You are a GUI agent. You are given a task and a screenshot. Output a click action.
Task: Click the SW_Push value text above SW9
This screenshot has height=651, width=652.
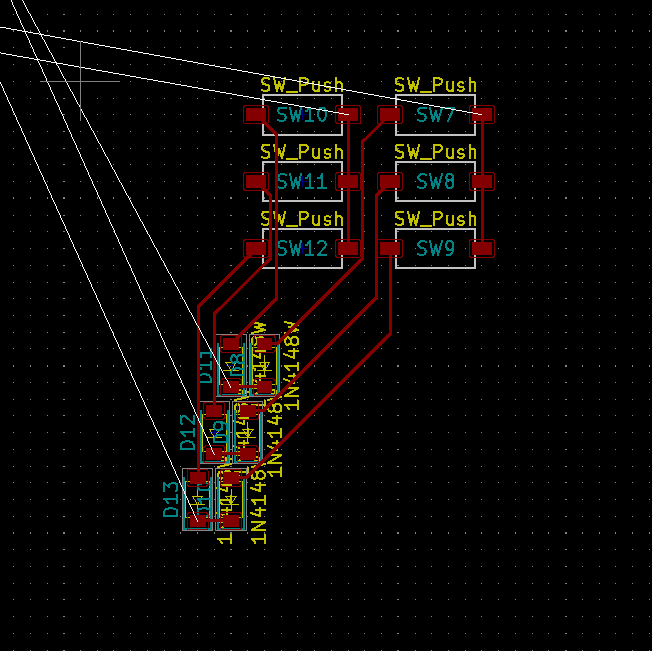click(435, 219)
